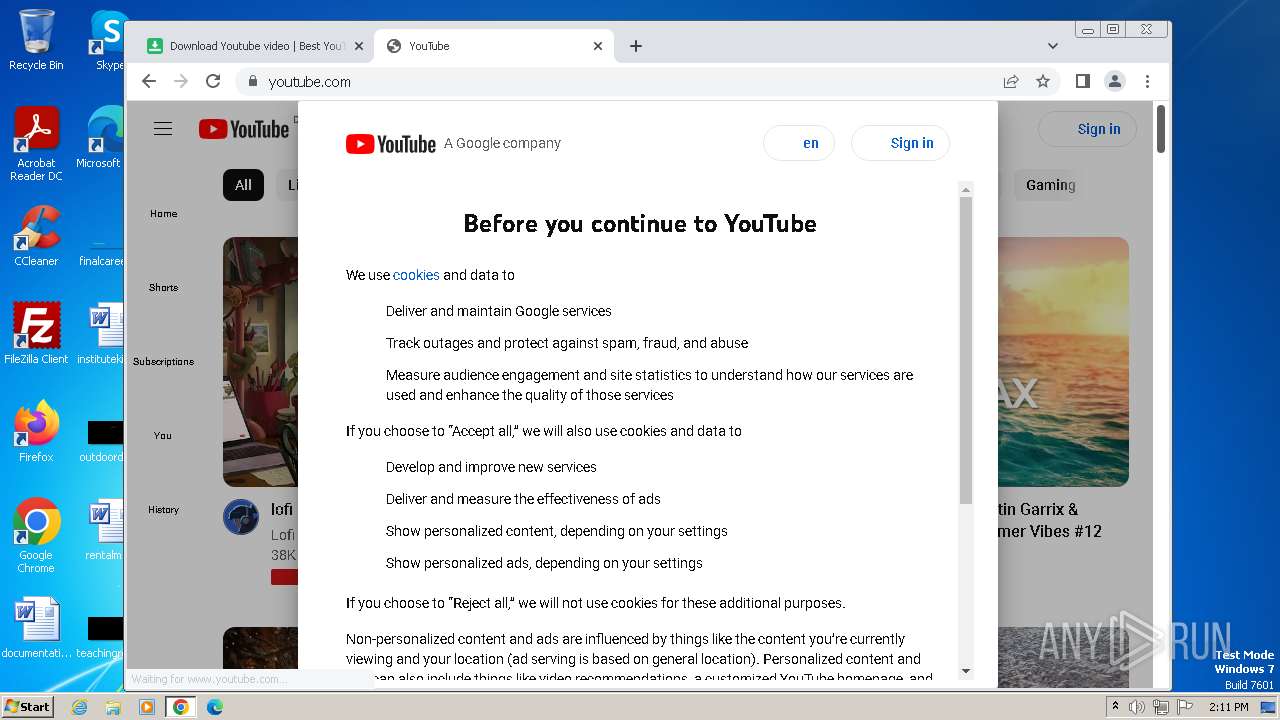Open Recycle Bin desktop icon
The height and width of the screenshot is (720, 1280).
pos(36,40)
